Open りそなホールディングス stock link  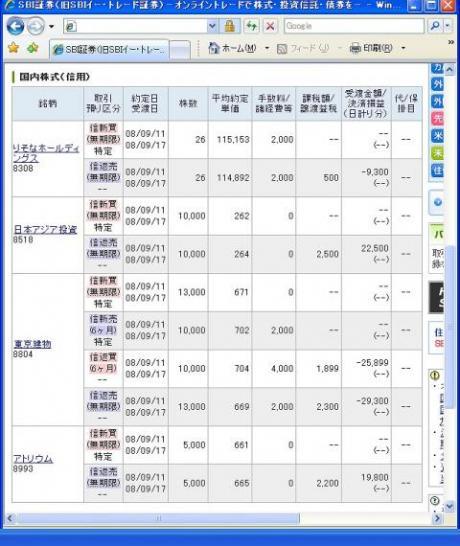point(46,153)
